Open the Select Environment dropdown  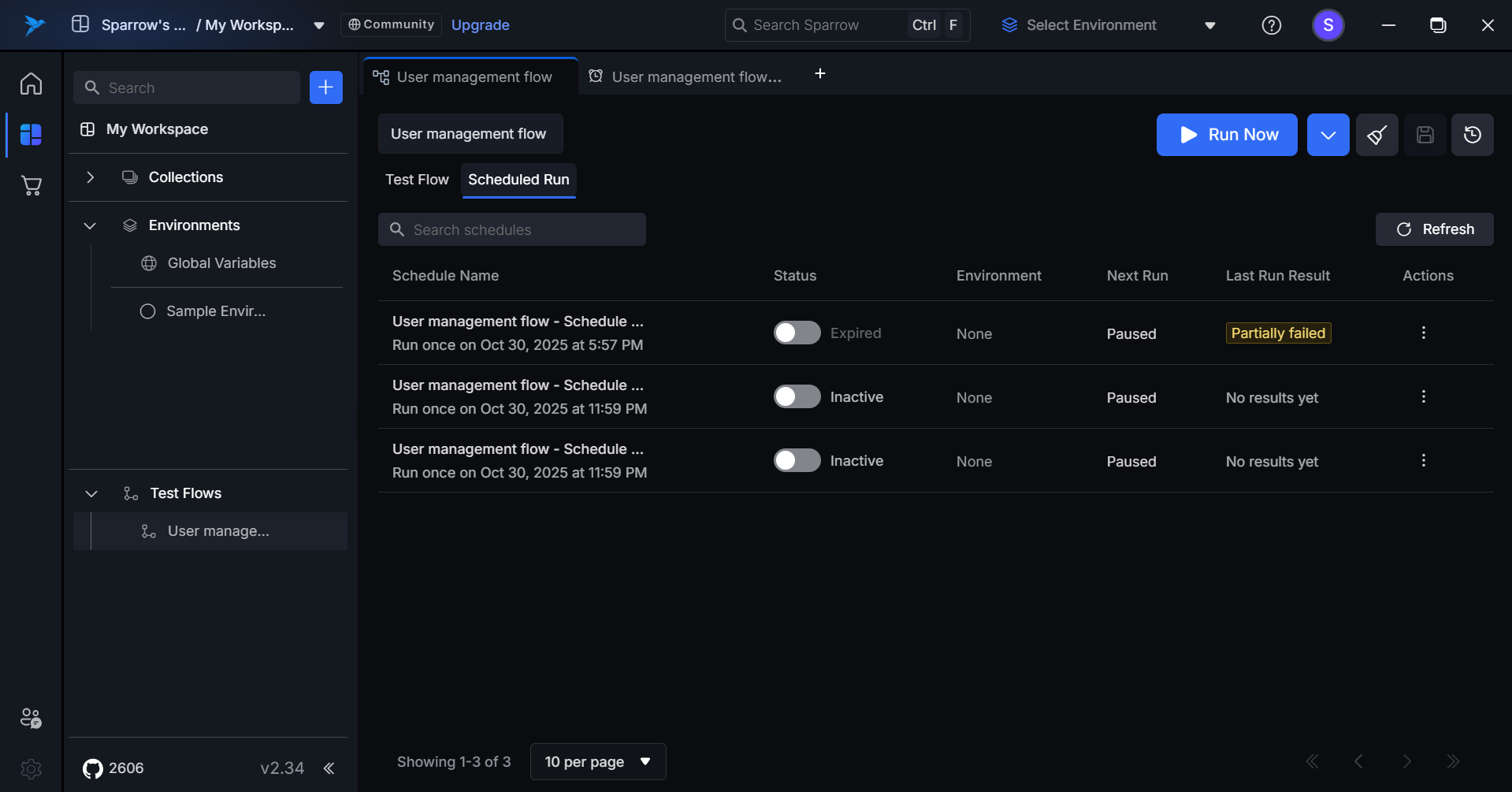click(1109, 25)
